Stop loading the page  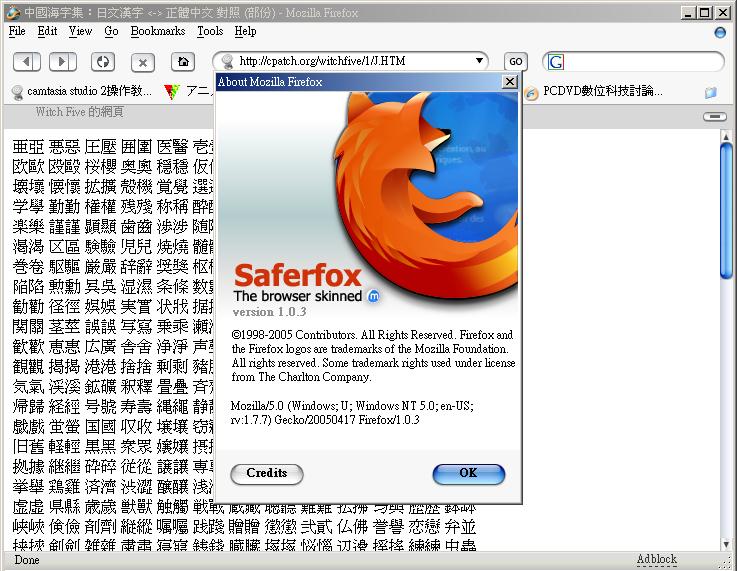(143, 62)
